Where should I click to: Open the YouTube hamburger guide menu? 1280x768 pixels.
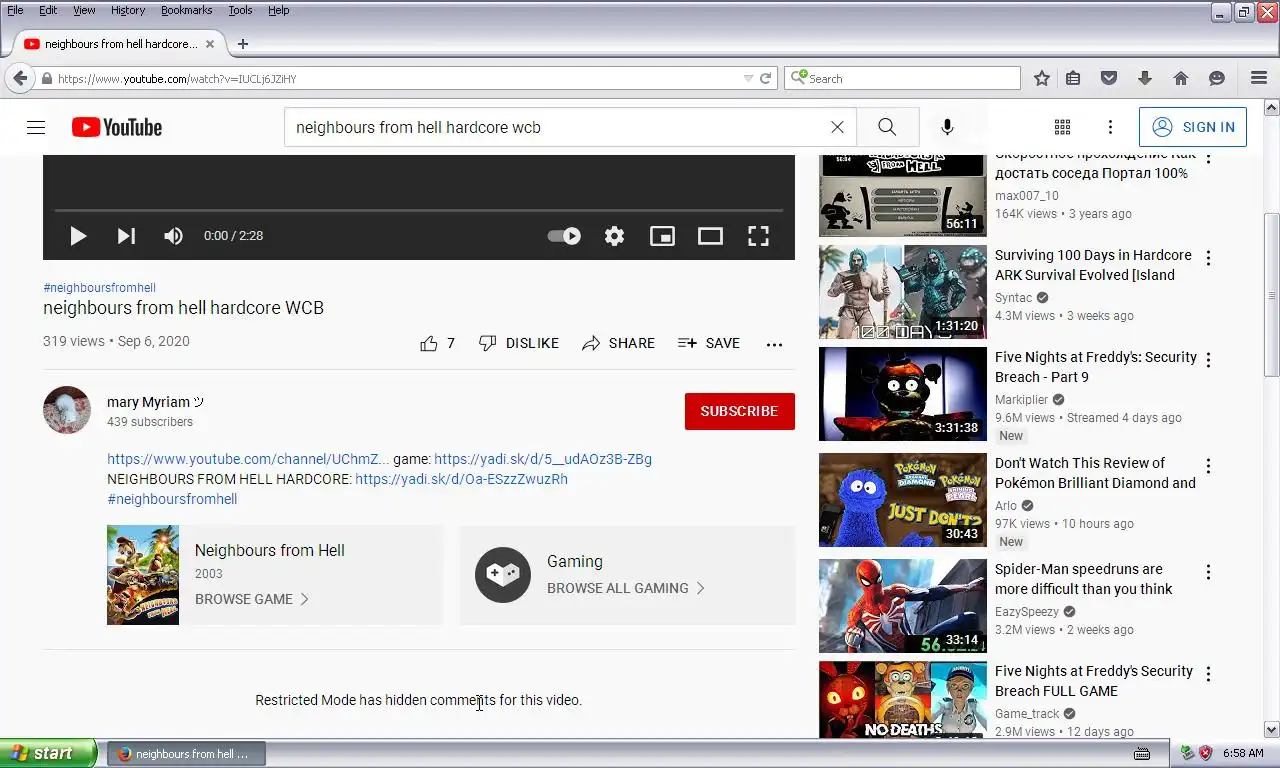pyautogui.click(x=36, y=127)
